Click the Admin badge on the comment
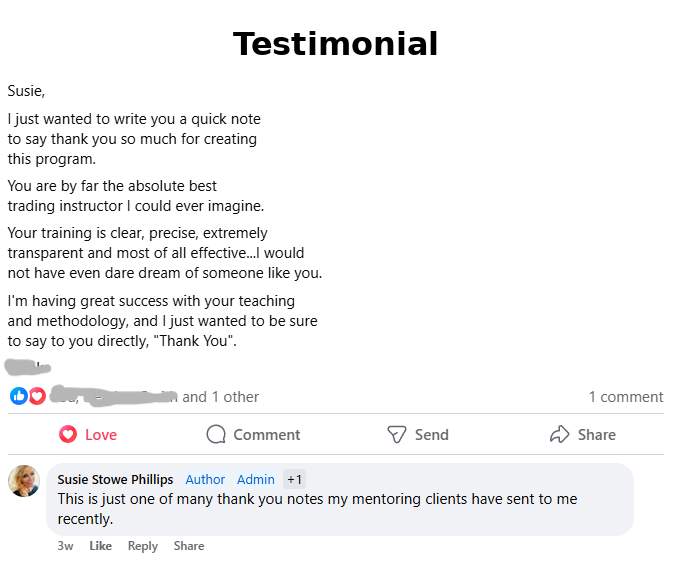The image size is (673, 561). 256,480
